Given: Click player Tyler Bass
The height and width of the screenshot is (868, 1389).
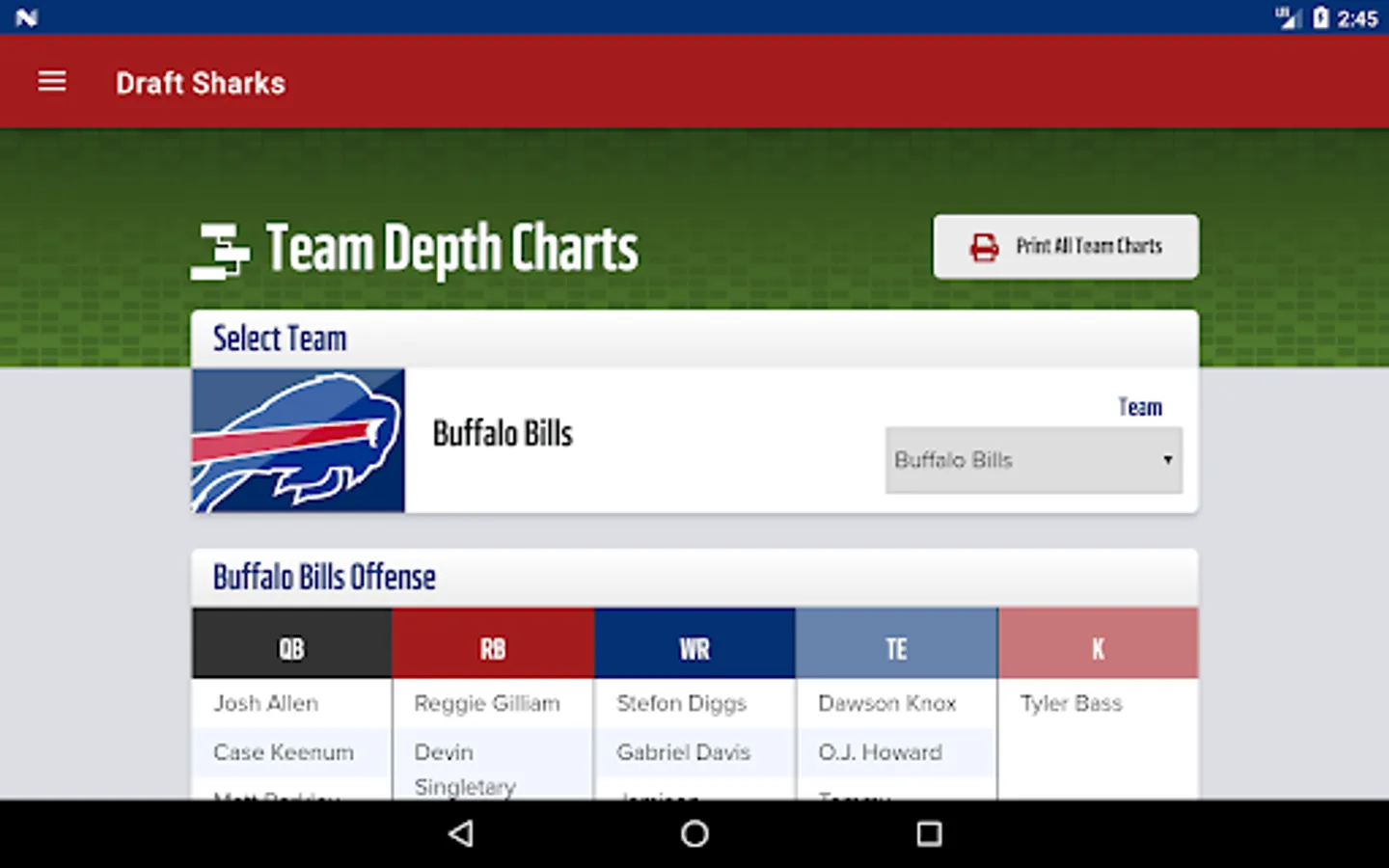Looking at the screenshot, I should coord(1072,704).
